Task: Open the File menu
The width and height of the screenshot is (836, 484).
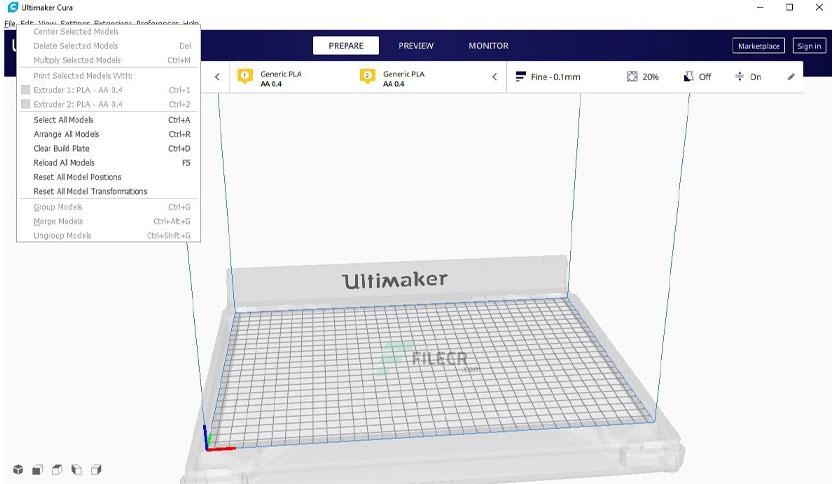Action: tap(10, 23)
